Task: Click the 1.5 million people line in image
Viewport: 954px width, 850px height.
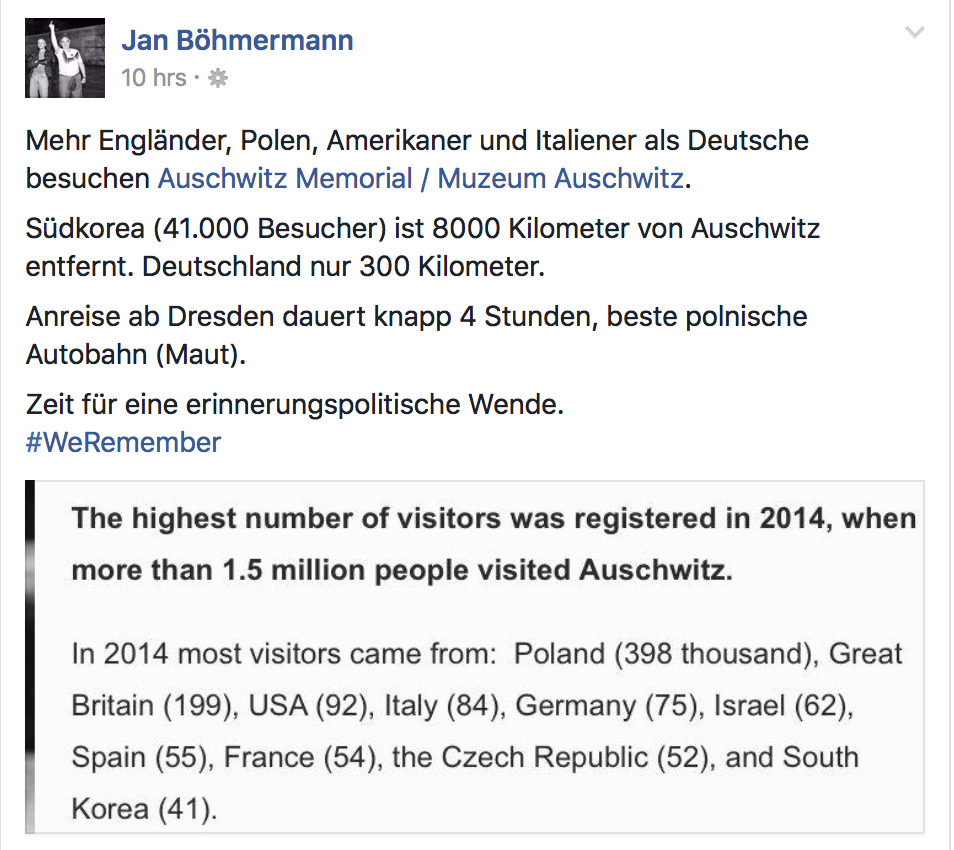Action: (402, 571)
